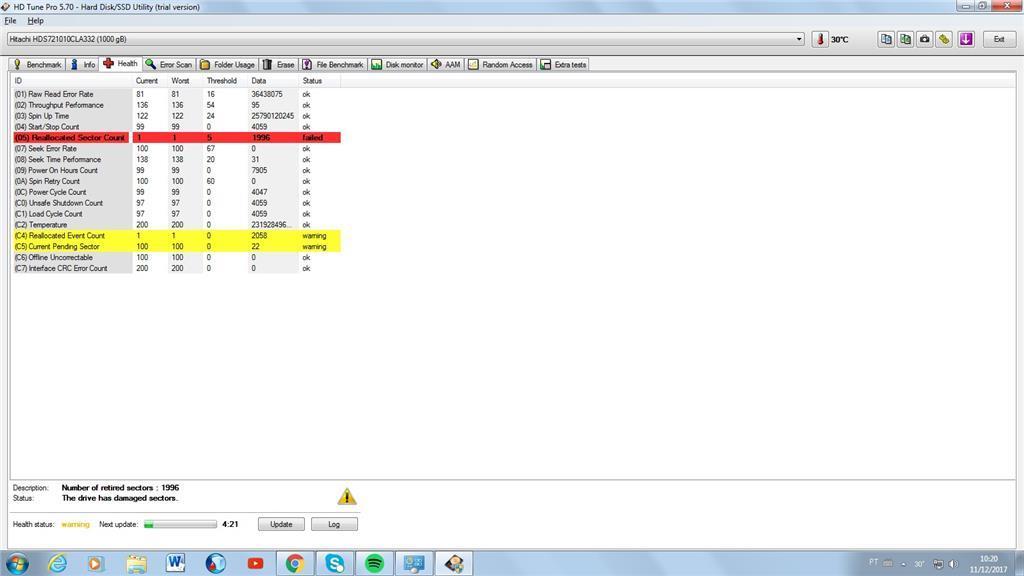This screenshot has width=1024, height=576.
Task: Take a screenshot with the camera icon
Action: (925, 39)
